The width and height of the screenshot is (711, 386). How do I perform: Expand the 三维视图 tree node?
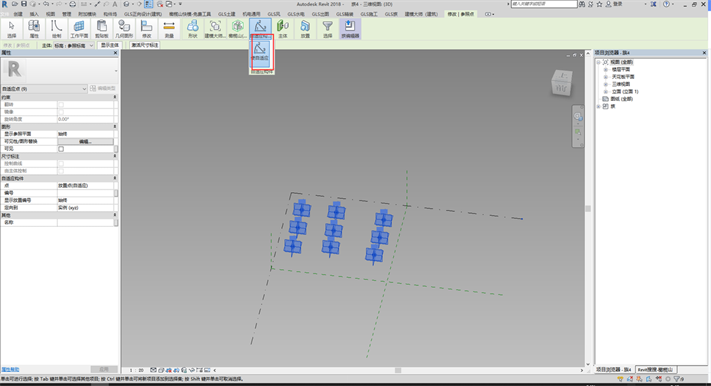click(606, 84)
